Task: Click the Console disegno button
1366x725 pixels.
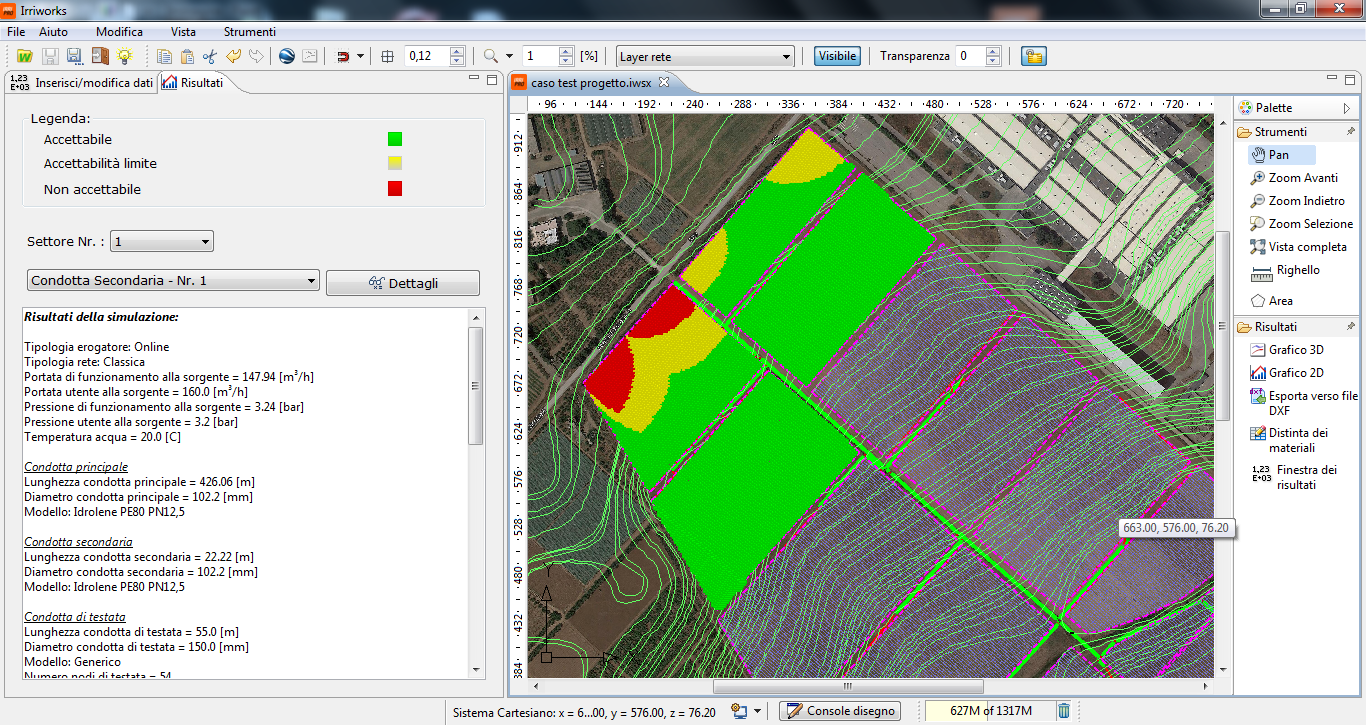Action: pos(839,711)
